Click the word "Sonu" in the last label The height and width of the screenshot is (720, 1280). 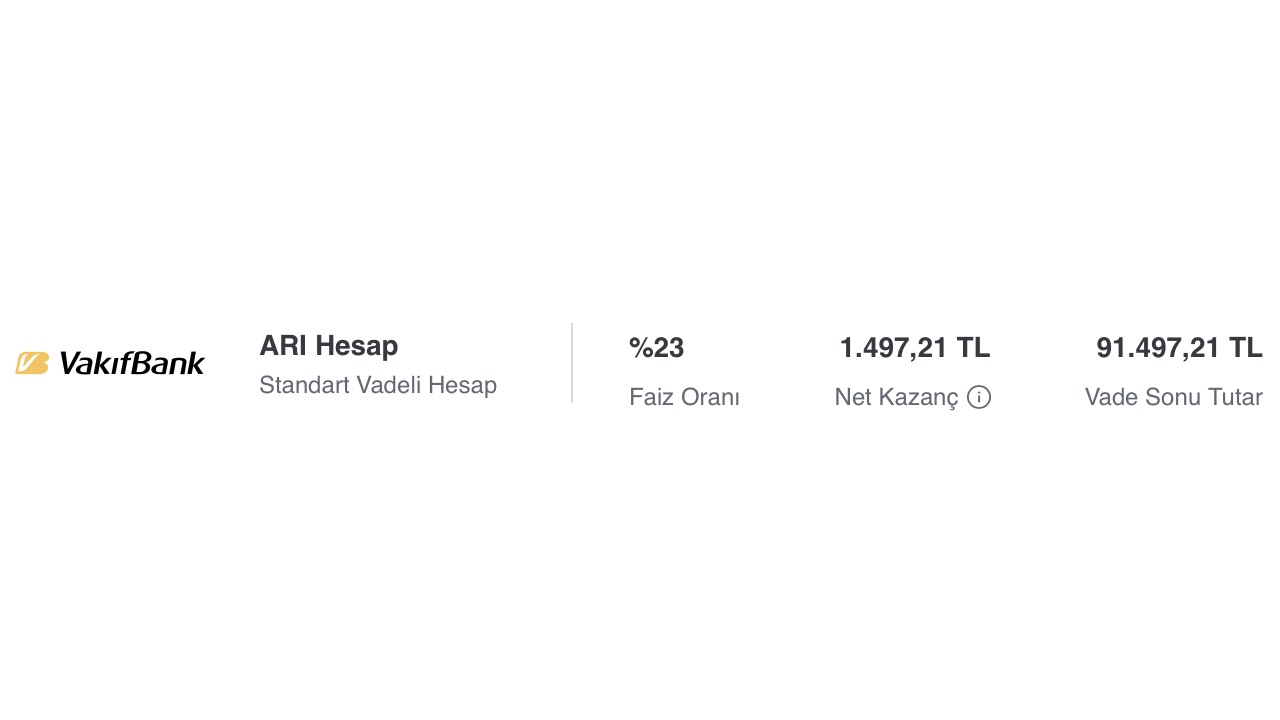tap(1172, 397)
